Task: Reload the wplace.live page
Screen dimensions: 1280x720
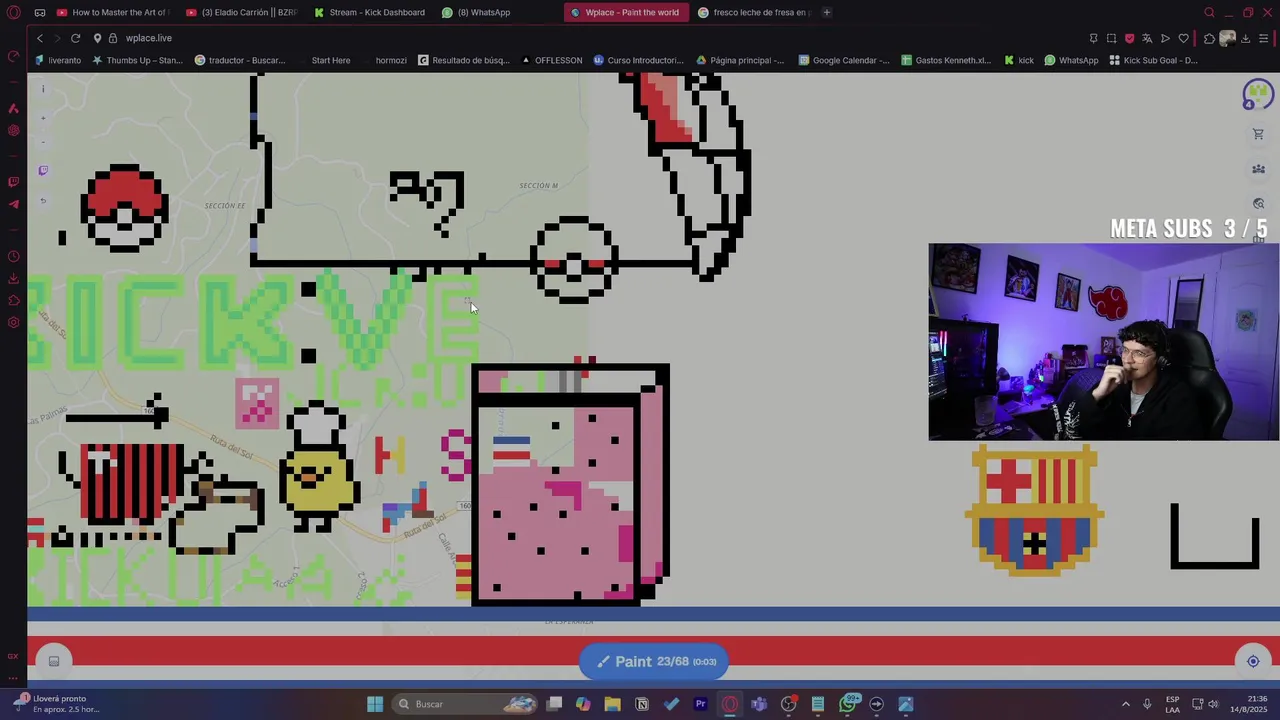Action: (75, 38)
